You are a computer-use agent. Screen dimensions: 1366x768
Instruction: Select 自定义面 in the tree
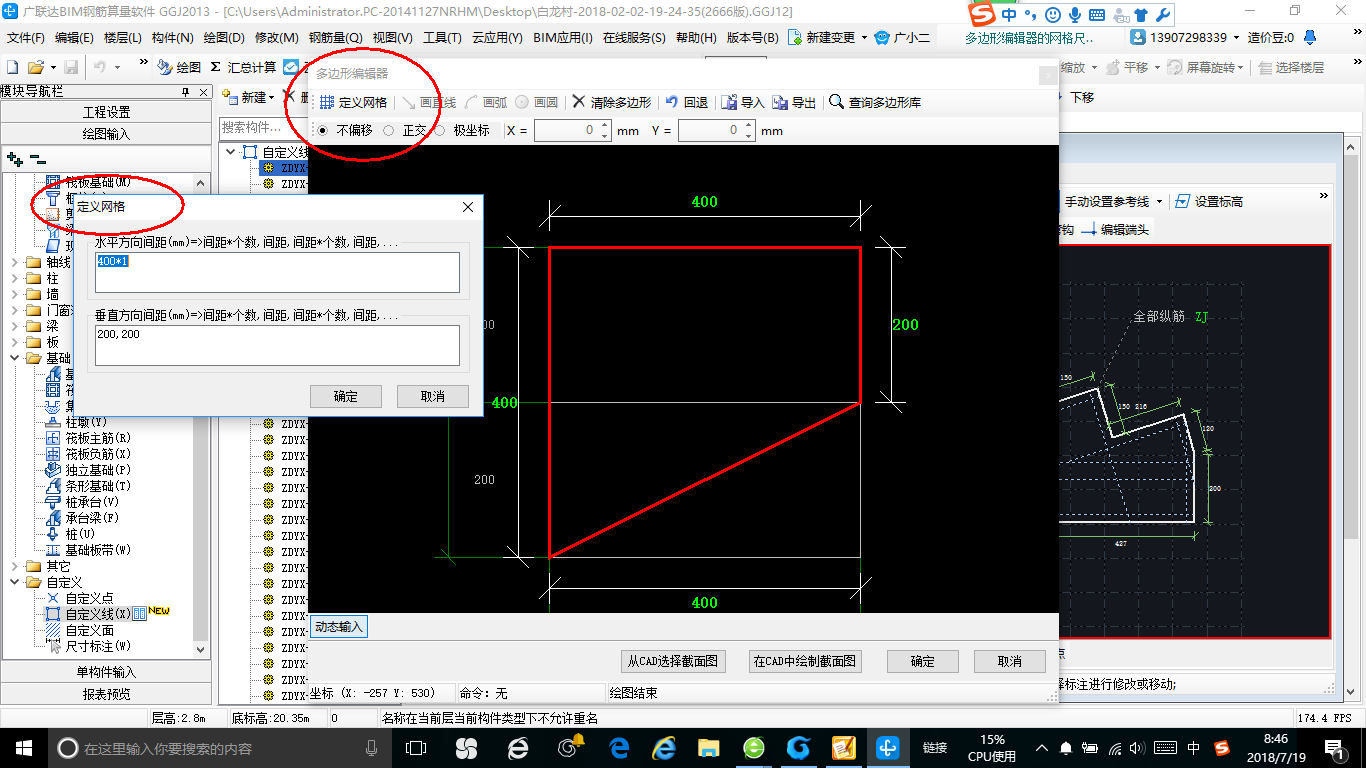89,630
